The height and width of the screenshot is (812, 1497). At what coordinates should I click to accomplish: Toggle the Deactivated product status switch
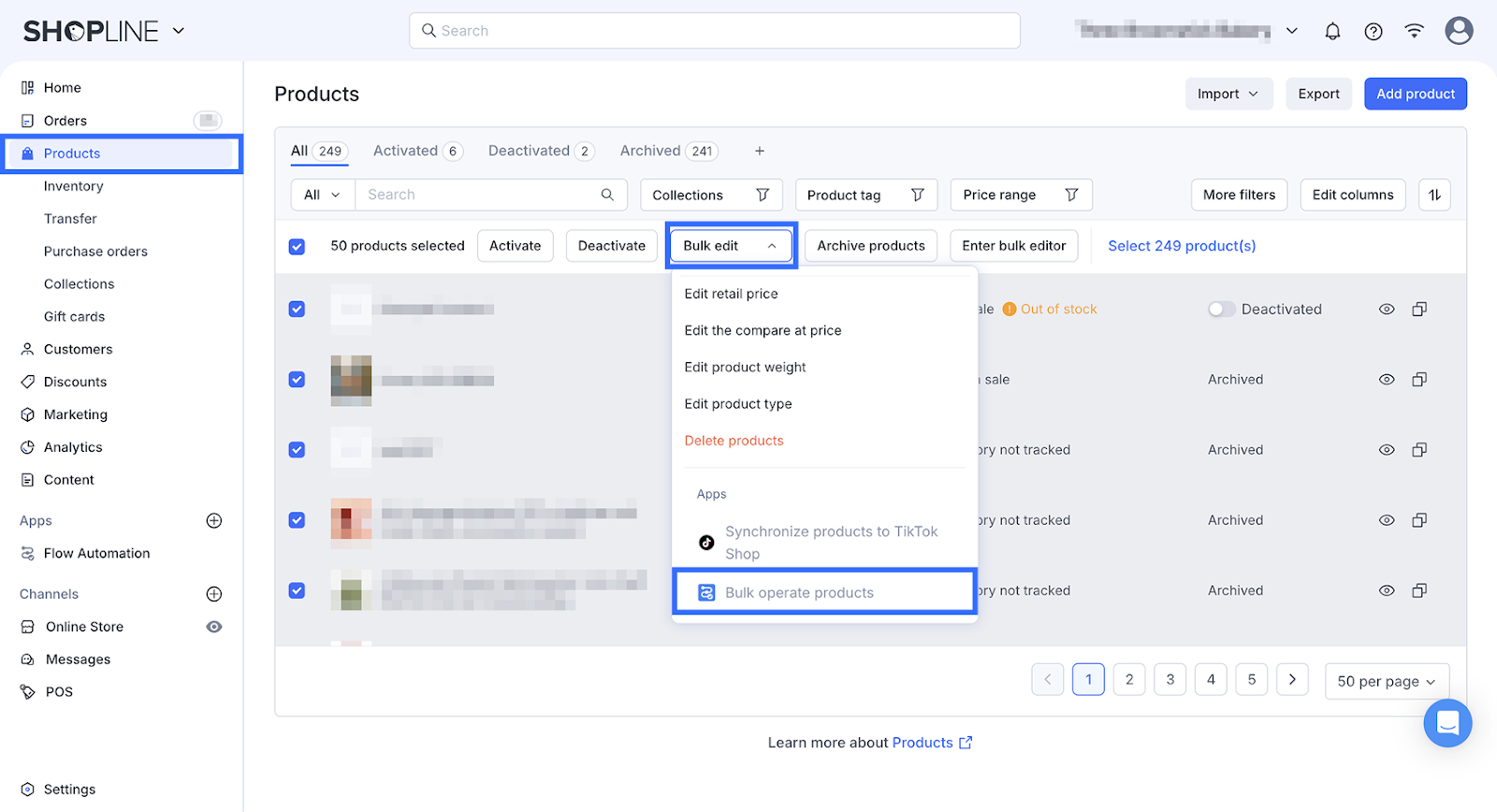point(1221,310)
